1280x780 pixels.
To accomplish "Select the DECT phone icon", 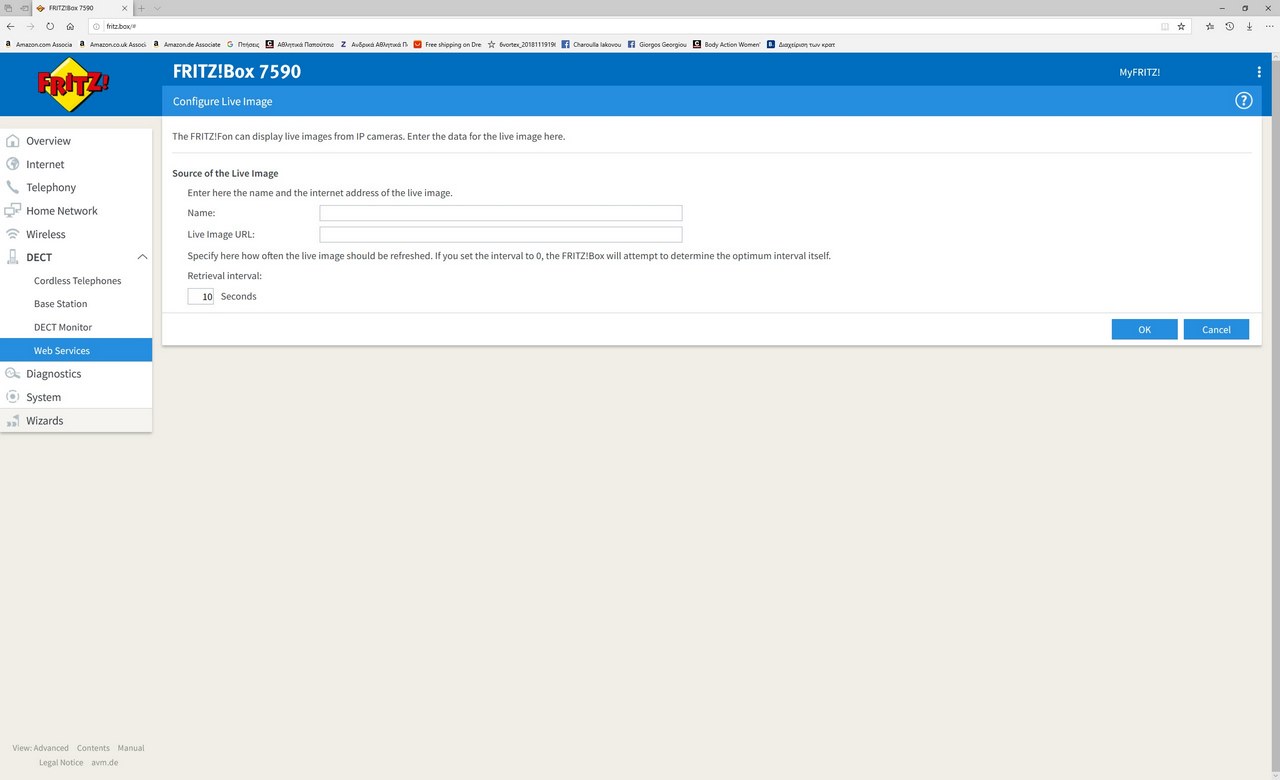I will (12, 257).
